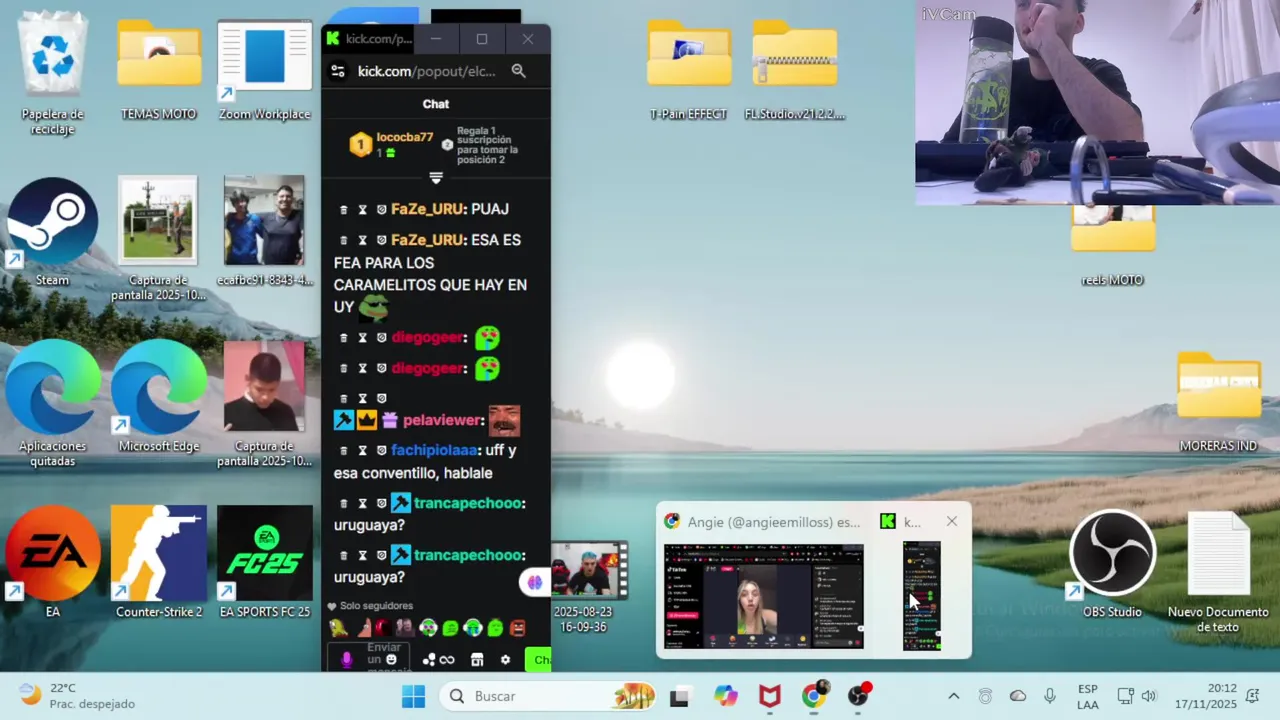
Task: Click the Buscar taskbar search box
Action: tap(548, 696)
